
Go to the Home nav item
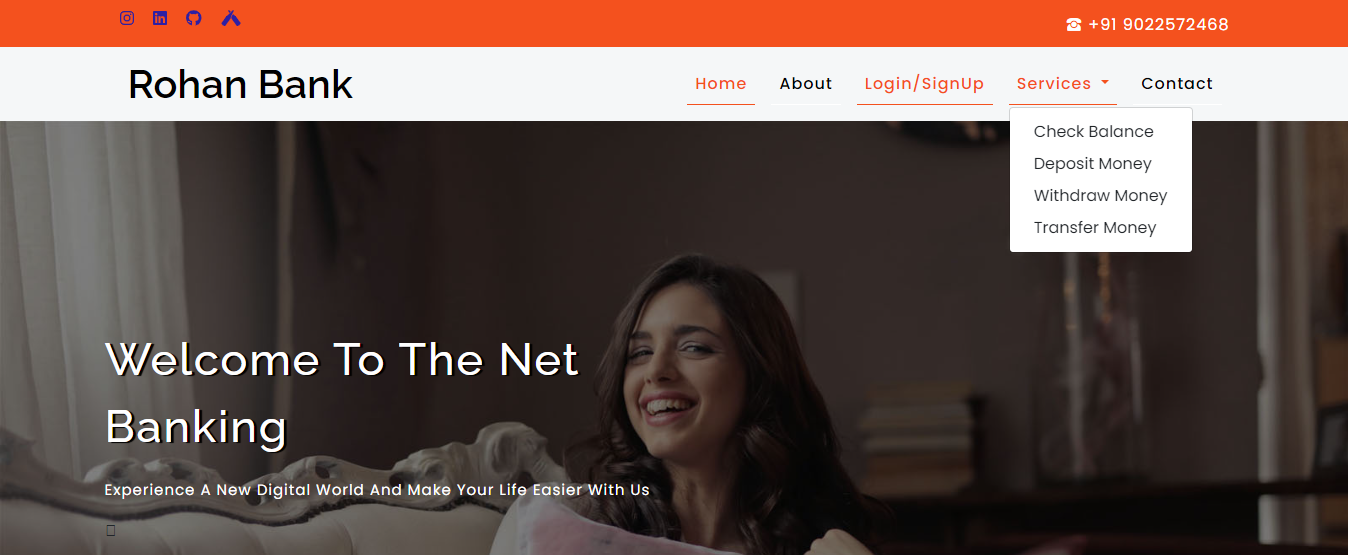tap(721, 84)
